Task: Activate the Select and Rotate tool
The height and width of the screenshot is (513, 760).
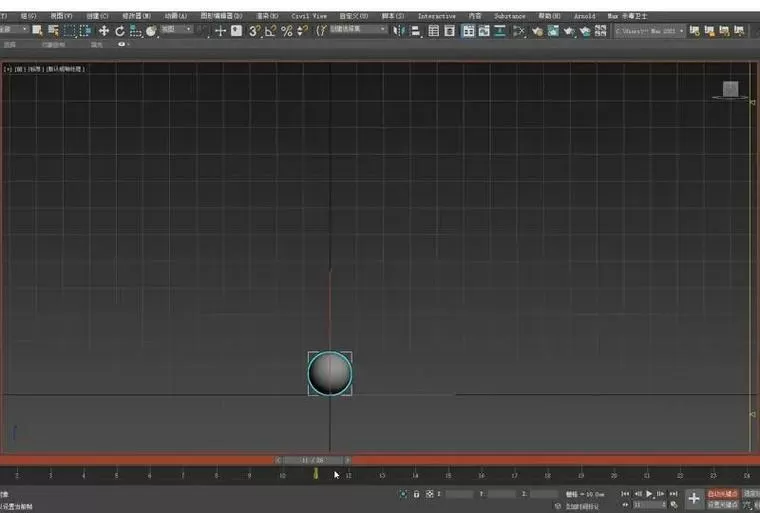Action: [x=120, y=31]
